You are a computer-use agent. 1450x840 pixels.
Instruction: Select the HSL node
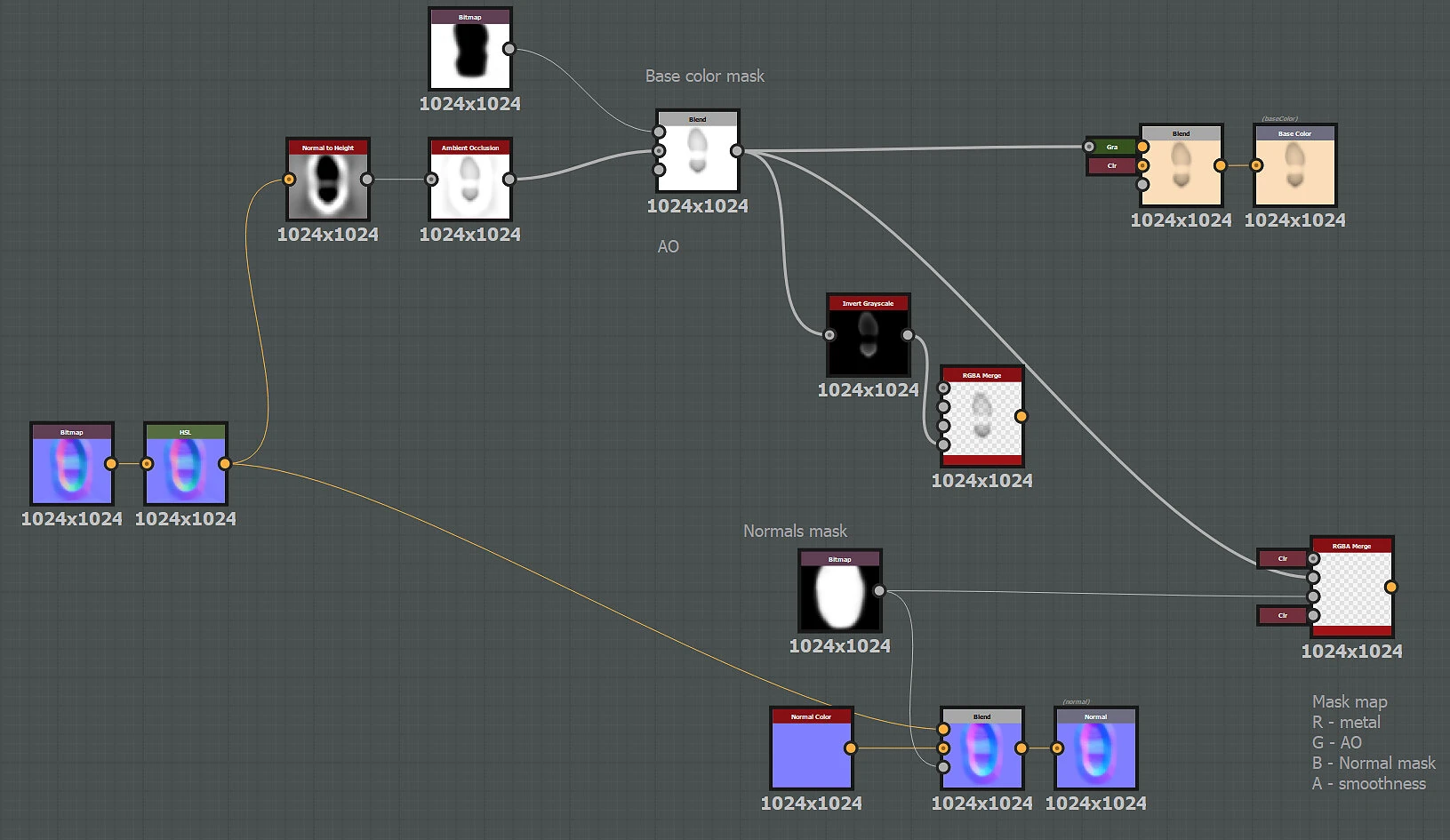click(186, 464)
